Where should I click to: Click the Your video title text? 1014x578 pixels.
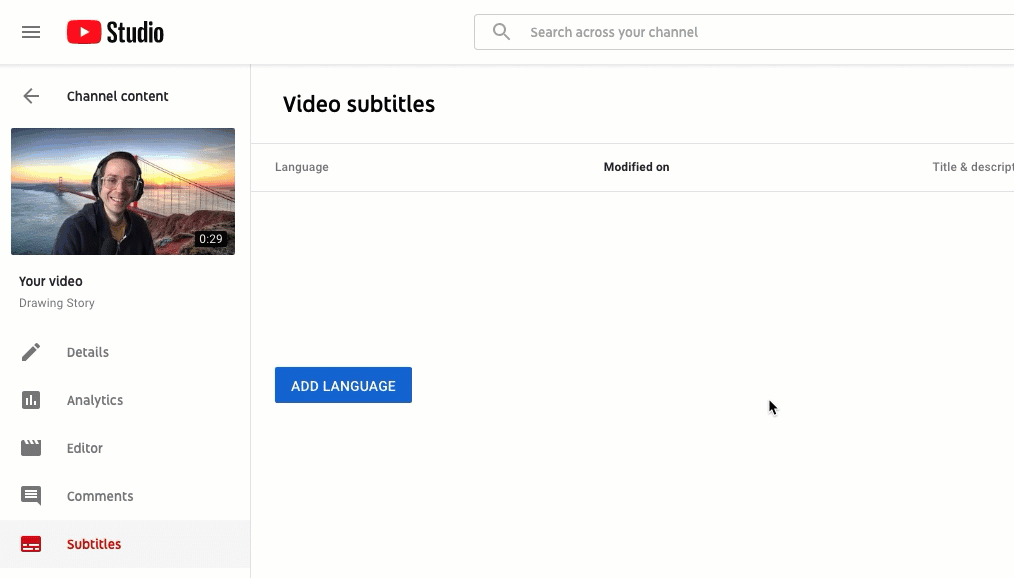coord(51,281)
